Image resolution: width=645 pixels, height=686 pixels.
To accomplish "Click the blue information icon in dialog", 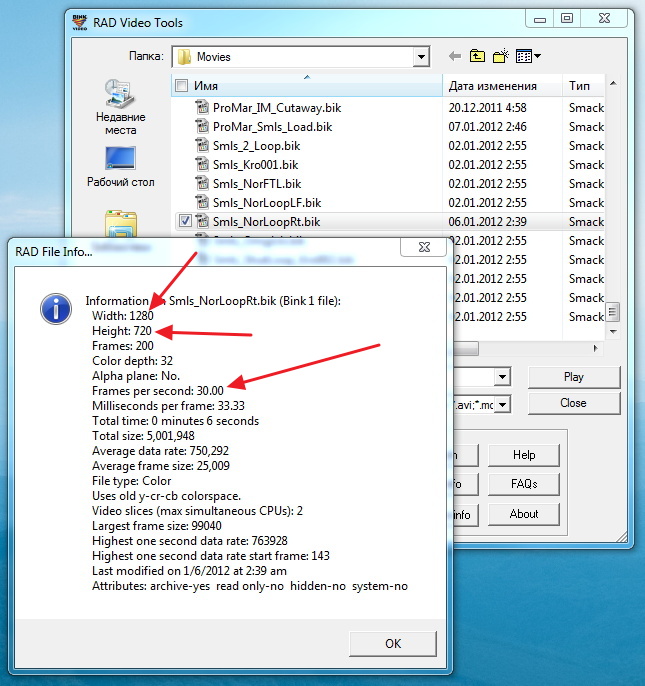I will pos(56,309).
